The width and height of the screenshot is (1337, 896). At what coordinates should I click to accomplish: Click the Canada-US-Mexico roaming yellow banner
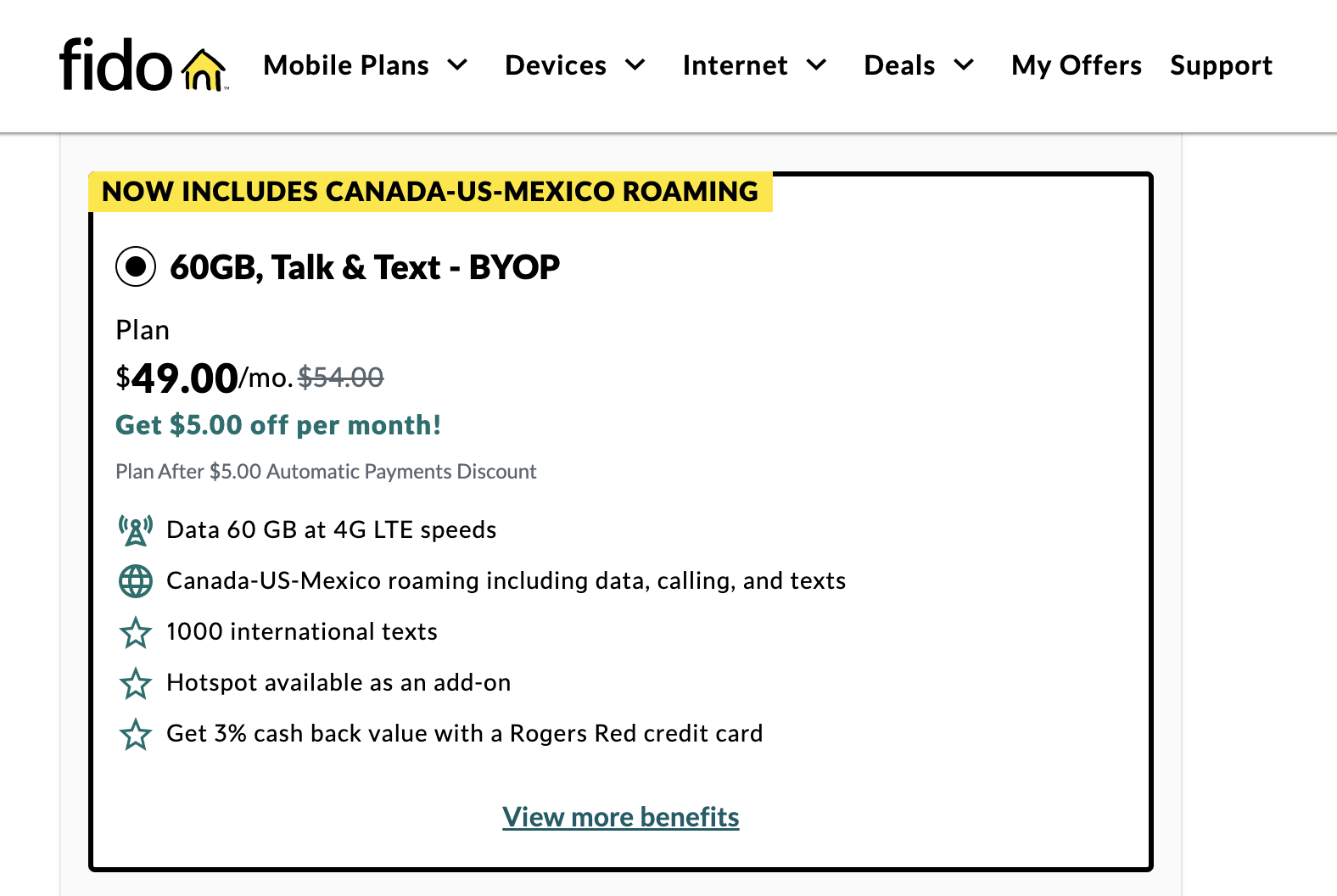tap(430, 192)
